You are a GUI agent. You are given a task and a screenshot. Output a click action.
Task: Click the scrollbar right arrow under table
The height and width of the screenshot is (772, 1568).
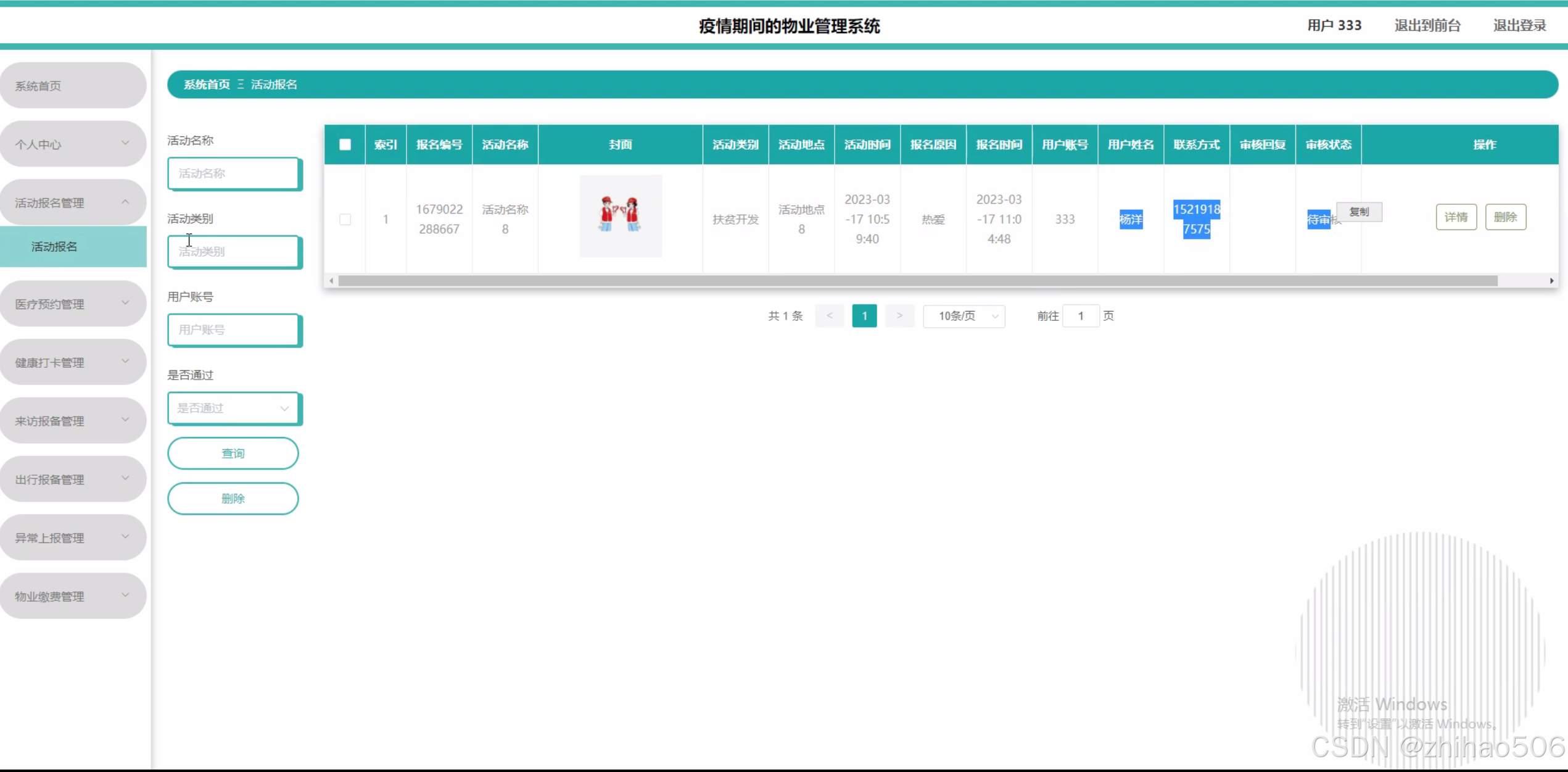pyautogui.click(x=1551, y=281)
